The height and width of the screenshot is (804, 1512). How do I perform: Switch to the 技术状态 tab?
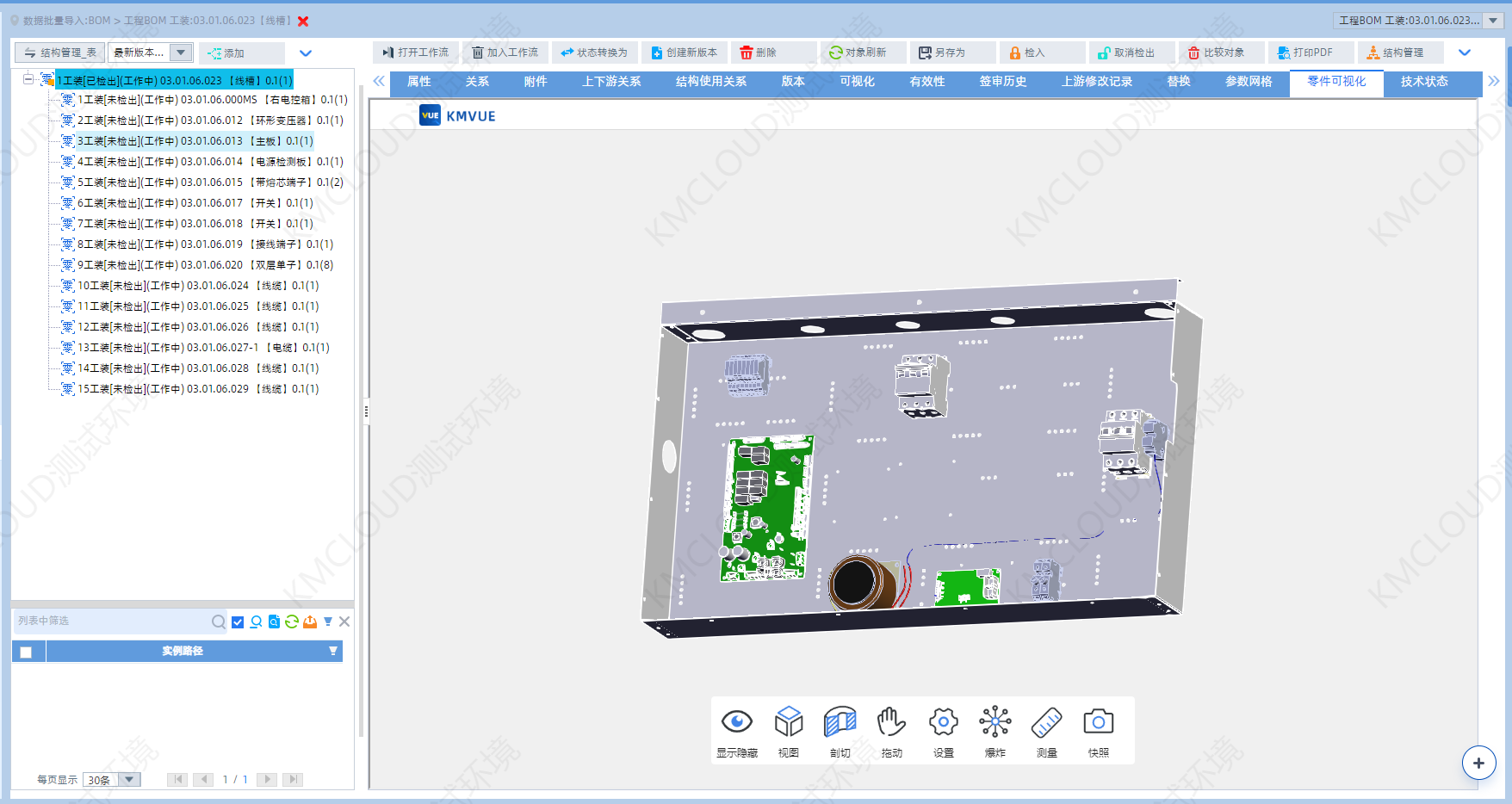(x=1423, y=82)
